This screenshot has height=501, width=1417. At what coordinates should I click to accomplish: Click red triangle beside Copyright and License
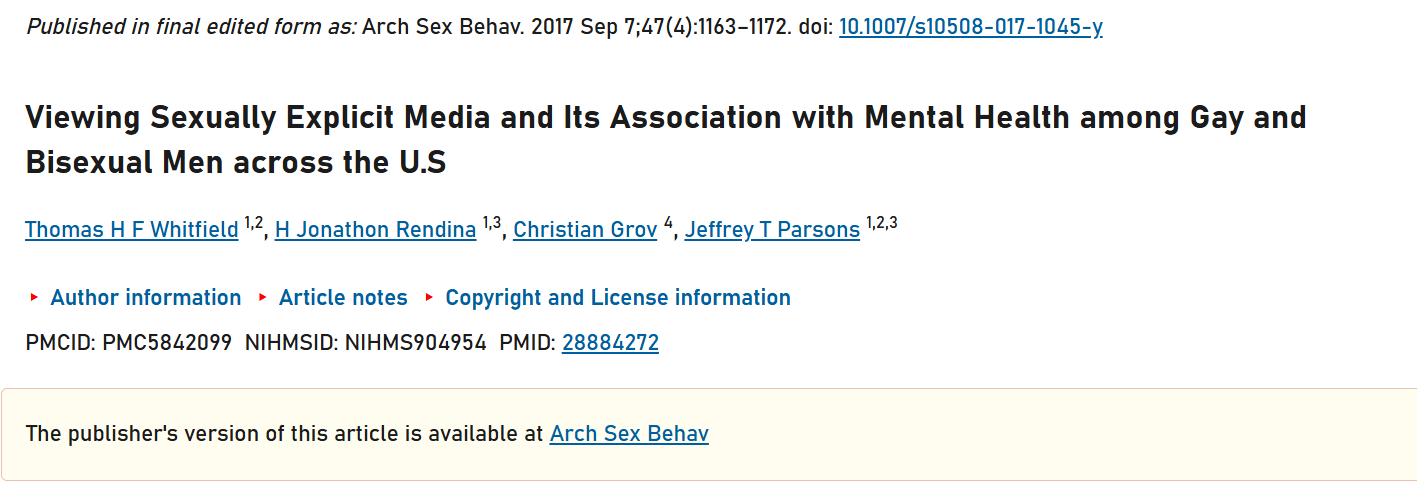point(429,298)
